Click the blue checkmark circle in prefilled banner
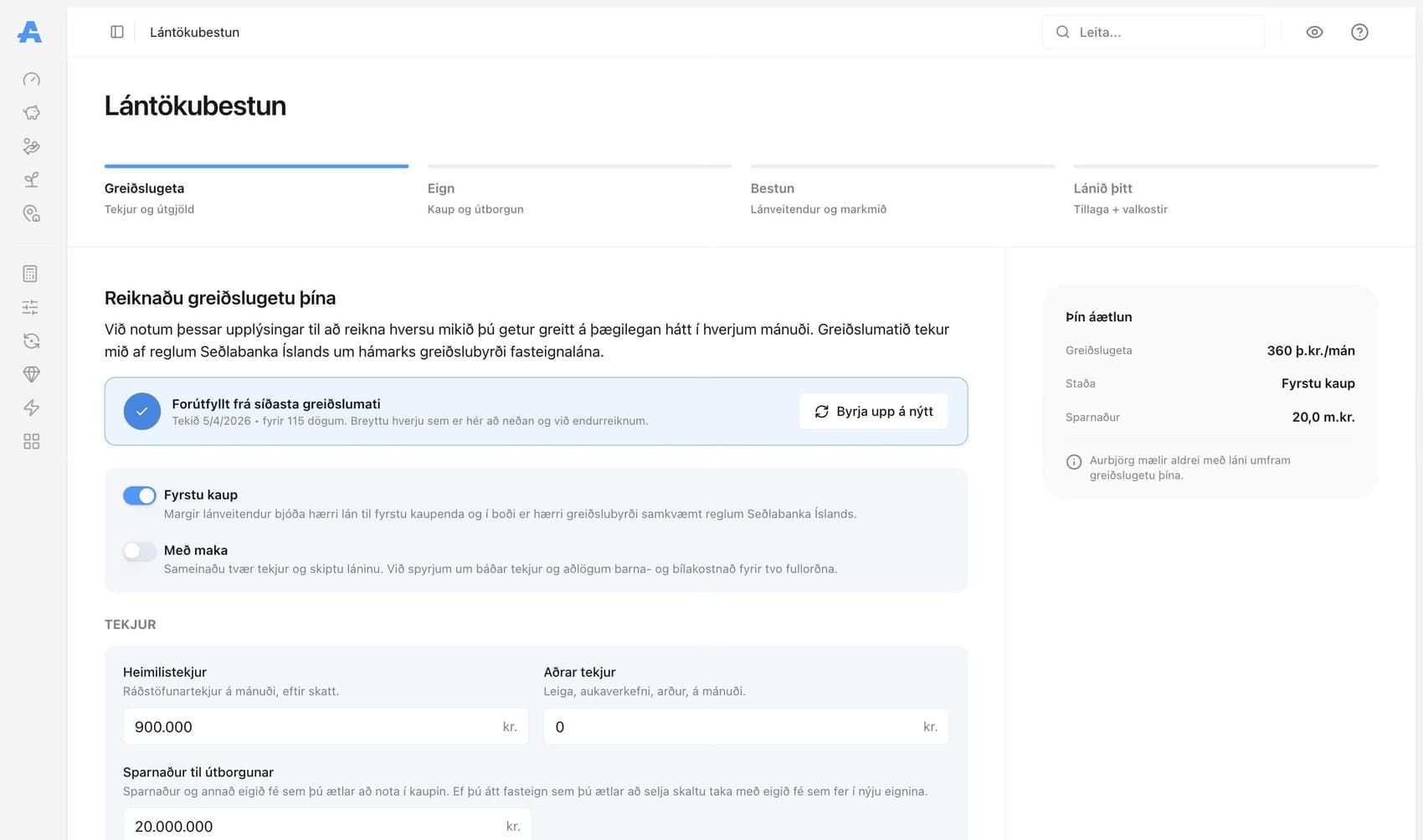 142,412
